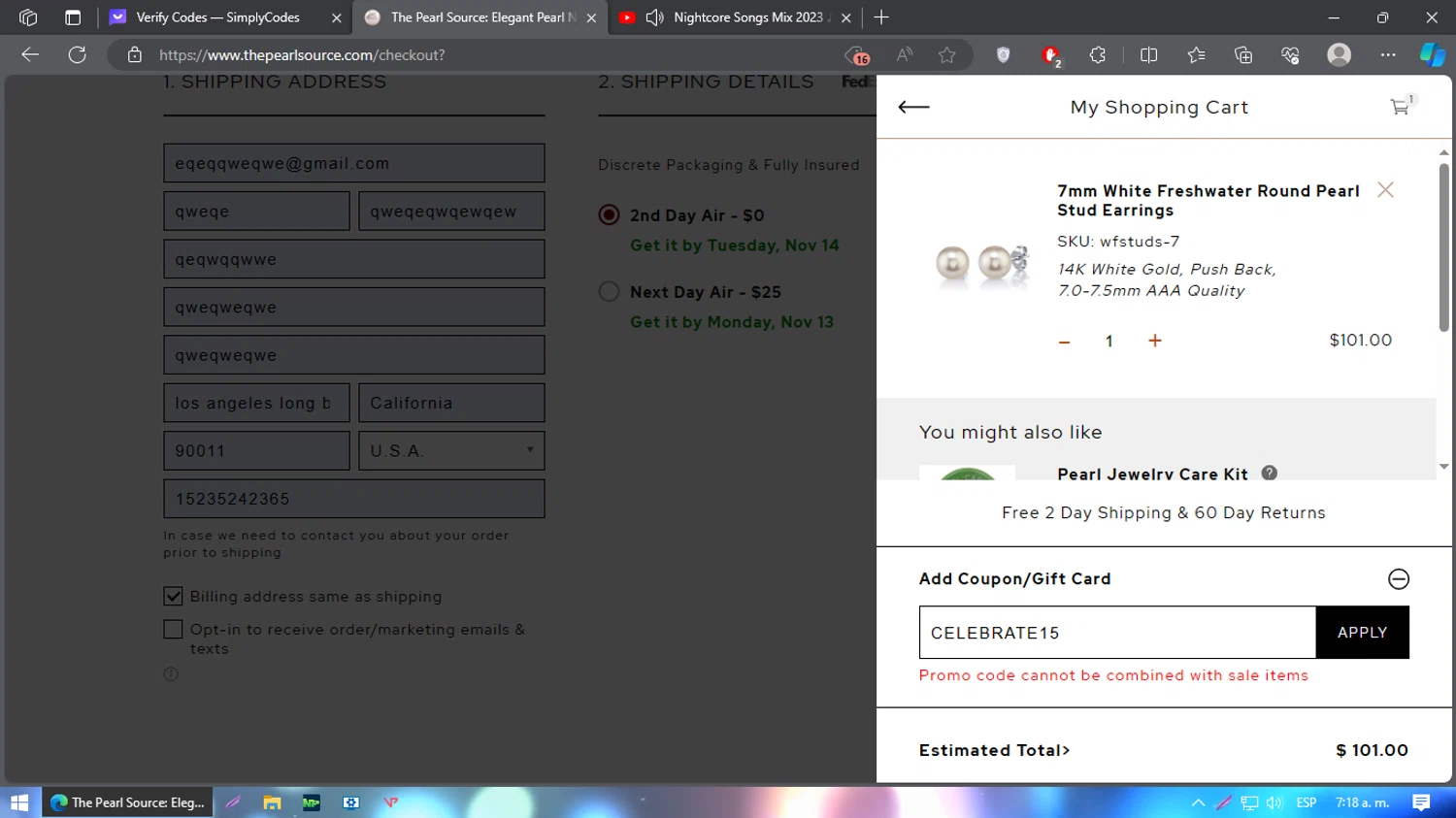Toggle split screen view
The width and height of the screenshot is (1456, 818).
coord(1149,55)
